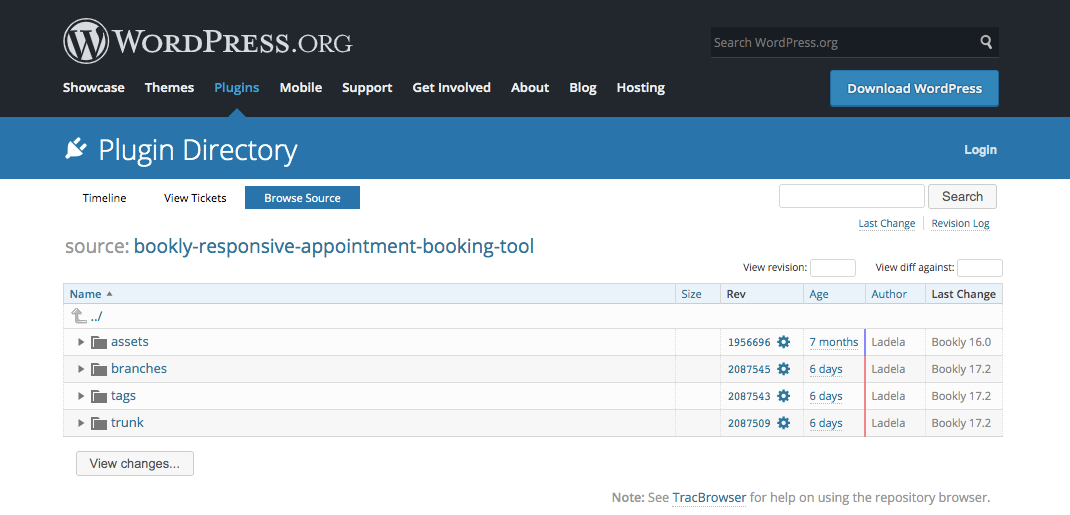Image resolution: width=1070 pixels, height=515 pixels.
Task: Open the About menu item
Action: [x=530, y=87]
